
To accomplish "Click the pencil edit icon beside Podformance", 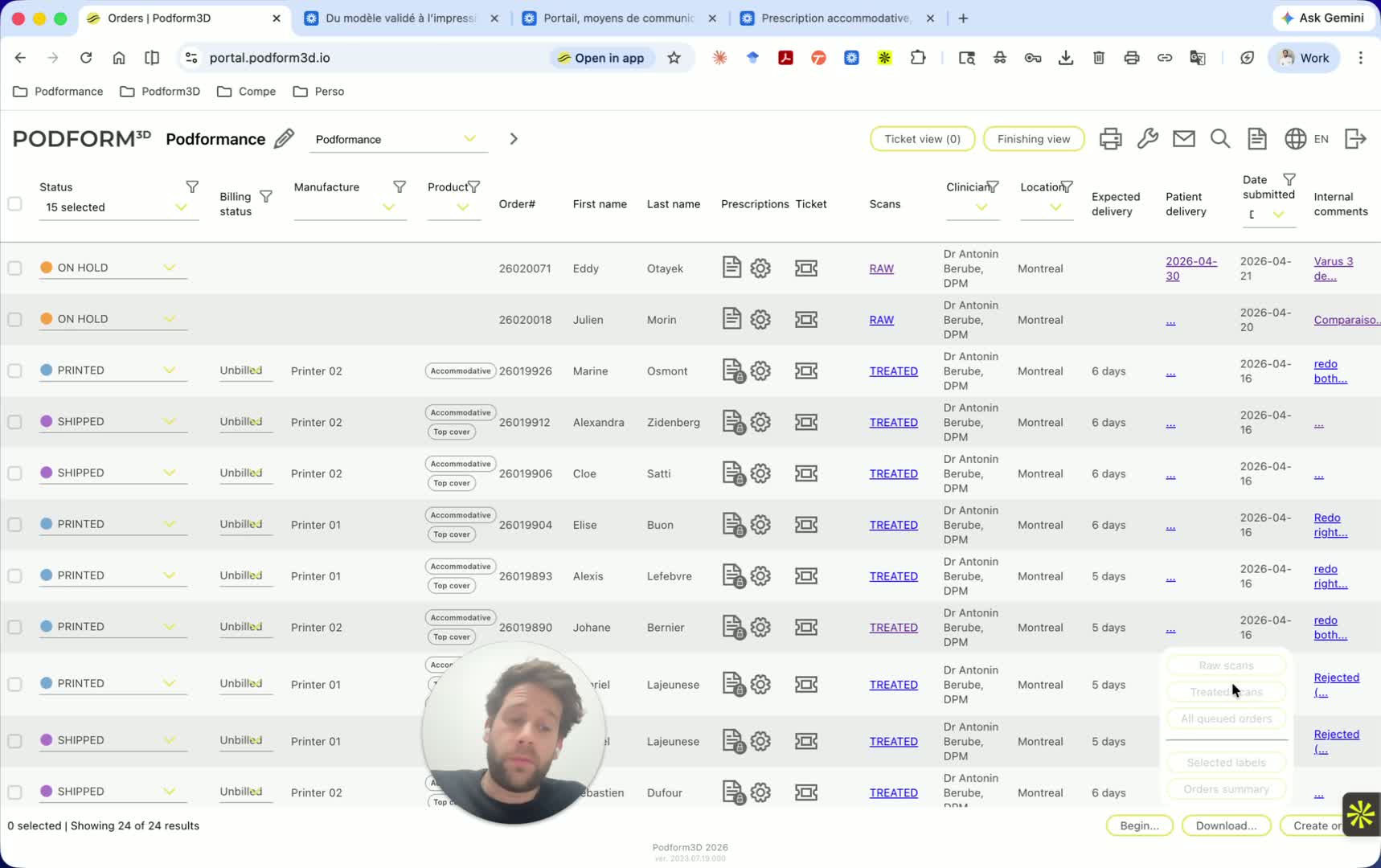I will click(x=284, y=139).
